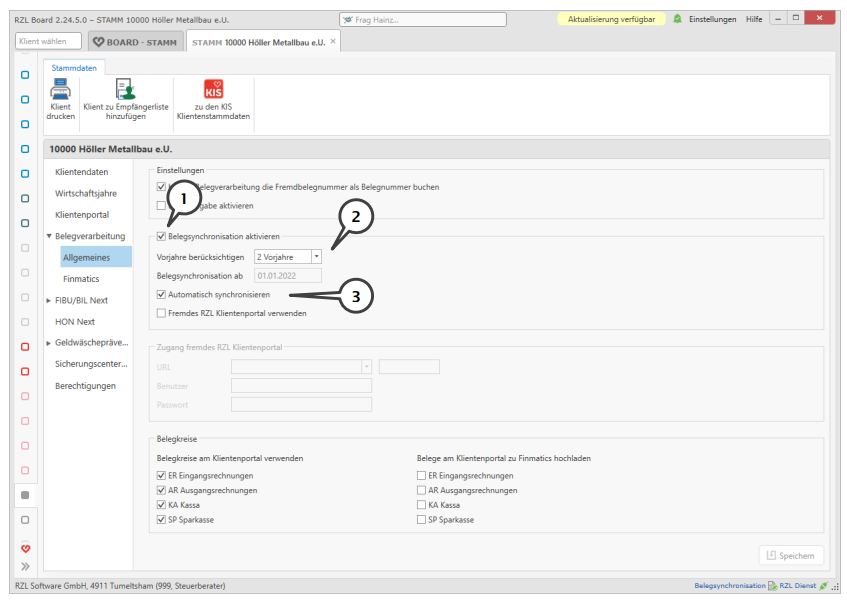This screenshot has height=600, width=847.
Task: Uncheck Belegsynchronisation aktivieren checkbox
Action: coord(162,237)
